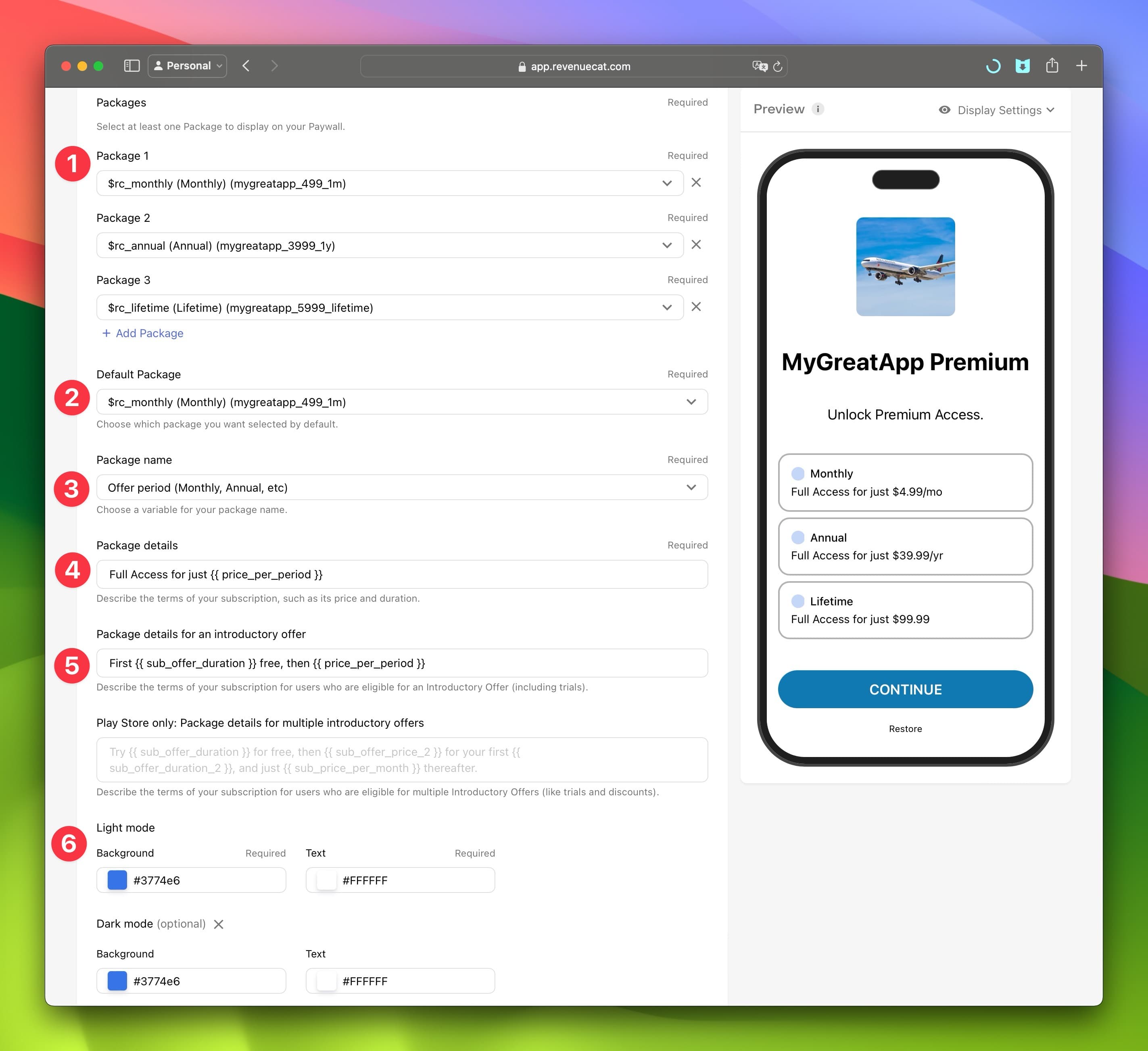This screenshot has width=1148, height=1051.
Task: Click remove icon for Package 2
Action: [697, 245]
